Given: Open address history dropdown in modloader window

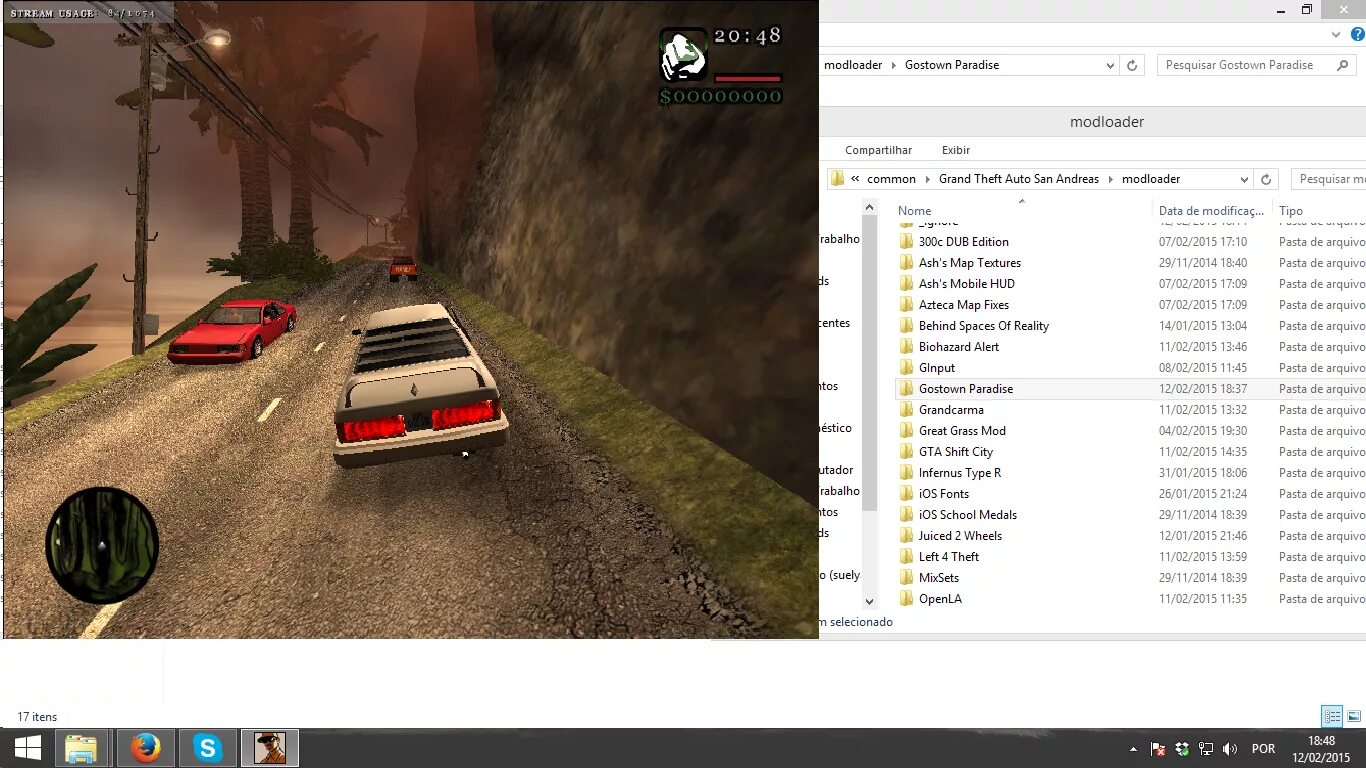Looking at the screenshot, I should 1244,179.
